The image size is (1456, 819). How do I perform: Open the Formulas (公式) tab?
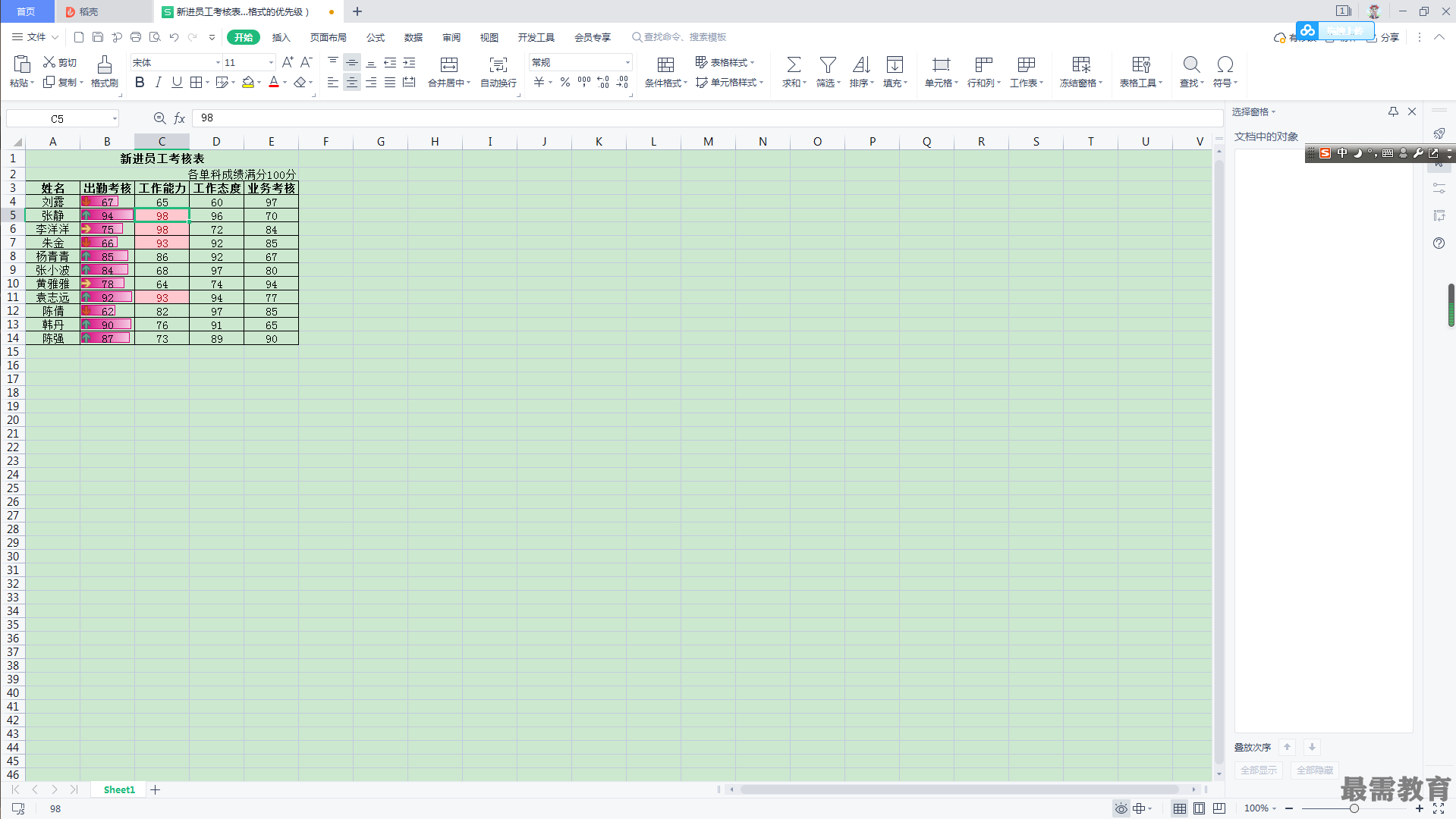(376, 37)
